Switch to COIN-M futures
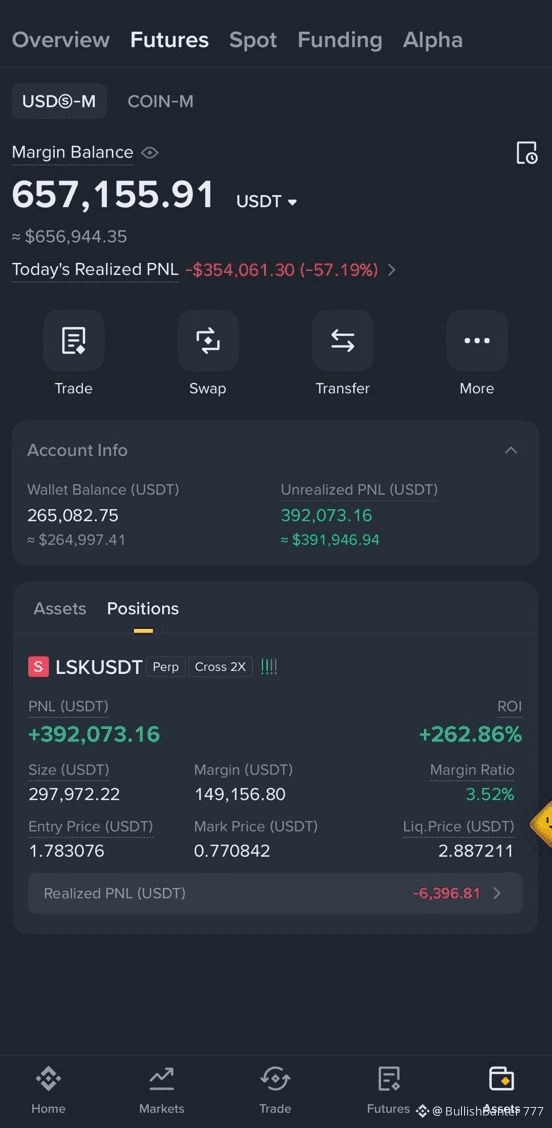Viewport: 552px width, 1128px height. (x=160, y=101)
